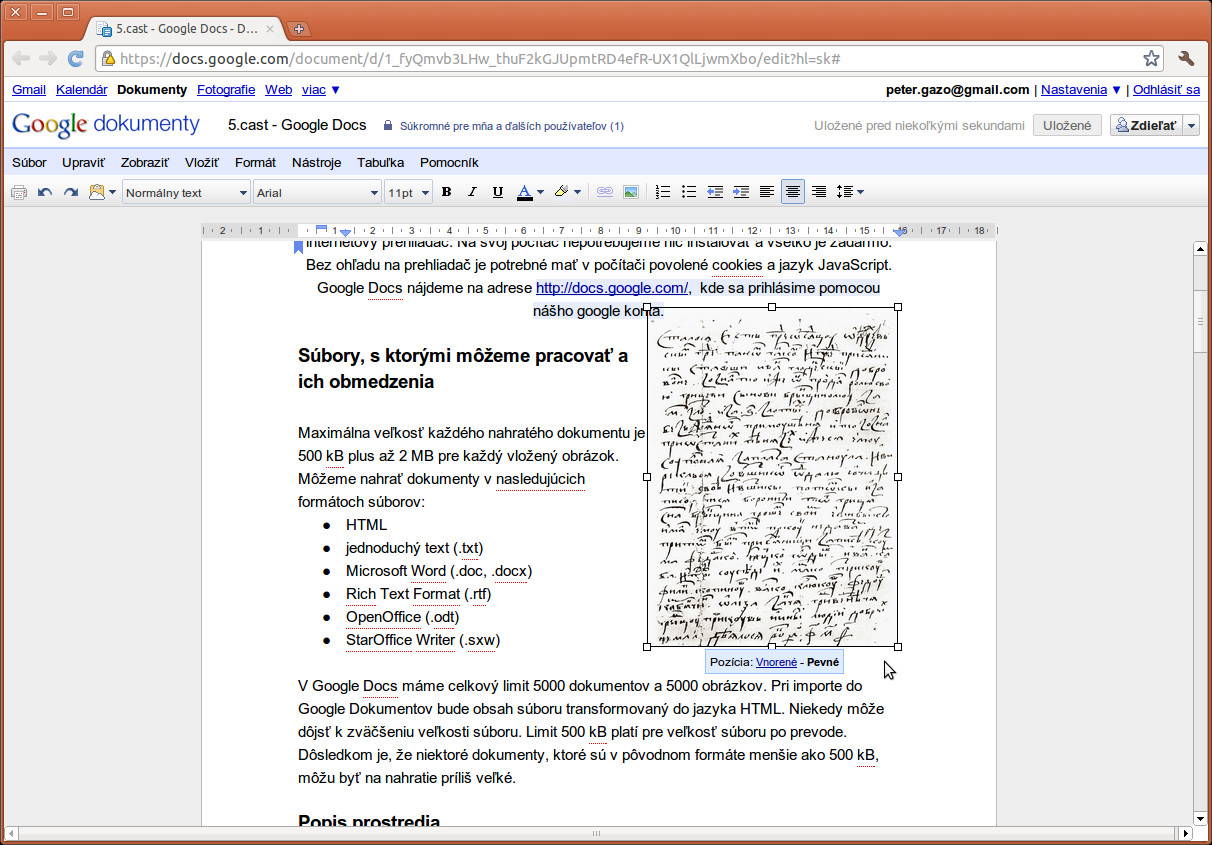
Task: Open the text highlight color picker
Action: pyautogui.click(x=567, y=192)
